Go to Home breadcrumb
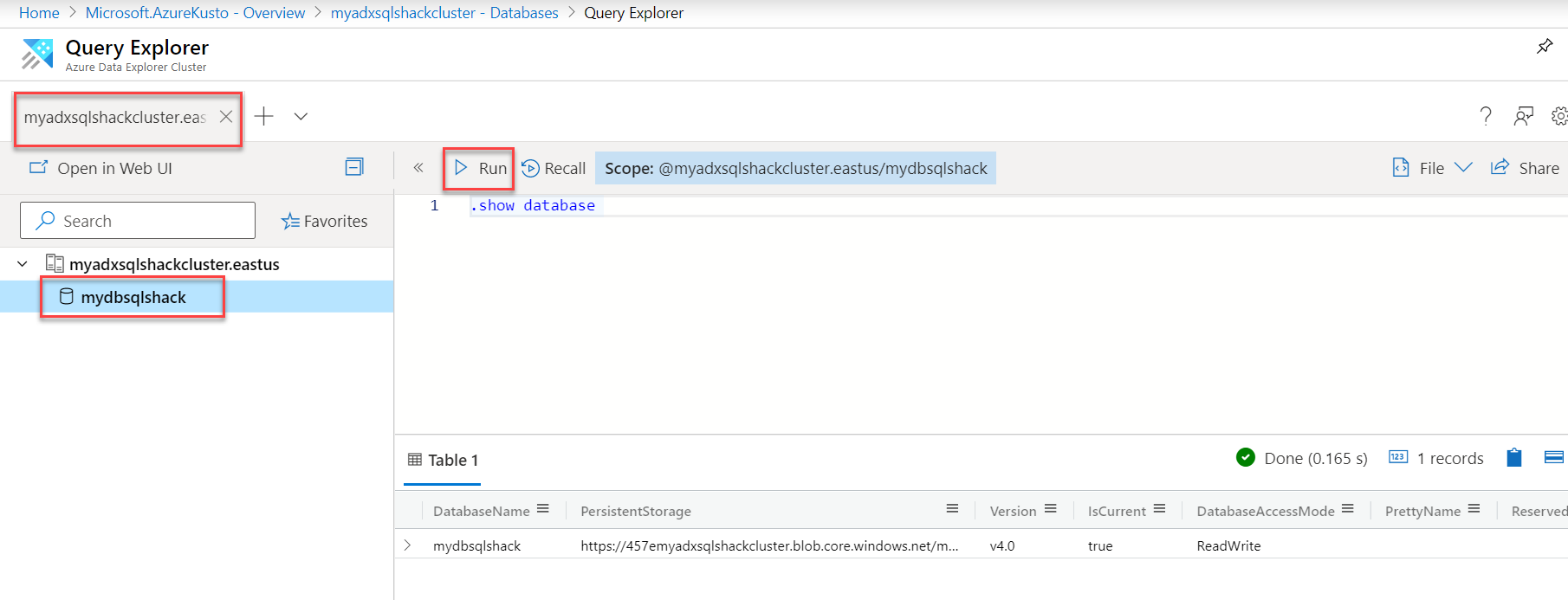1568x600 pixels. (x=39, y=13)
